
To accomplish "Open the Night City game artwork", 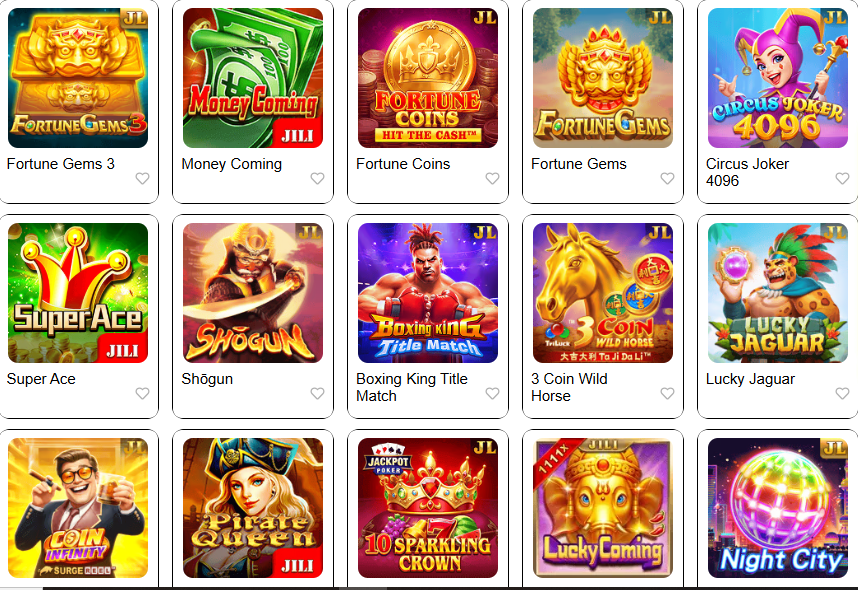I will coord(778,508).
